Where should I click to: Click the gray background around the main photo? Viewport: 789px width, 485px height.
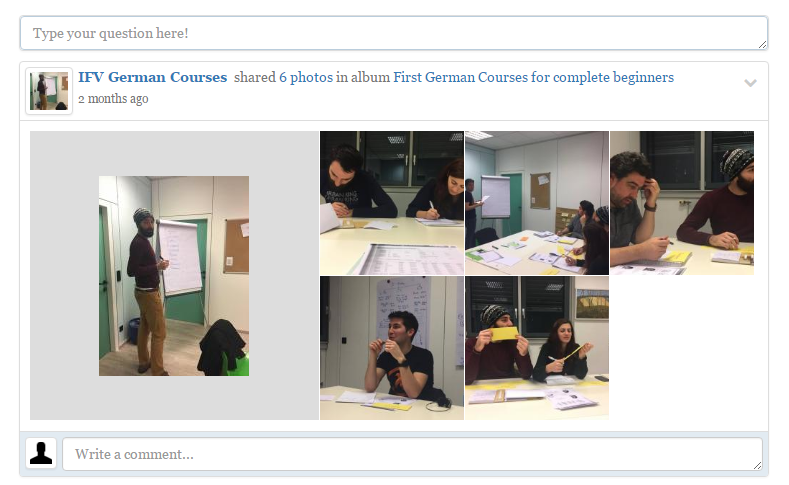(x=63, y=276)
